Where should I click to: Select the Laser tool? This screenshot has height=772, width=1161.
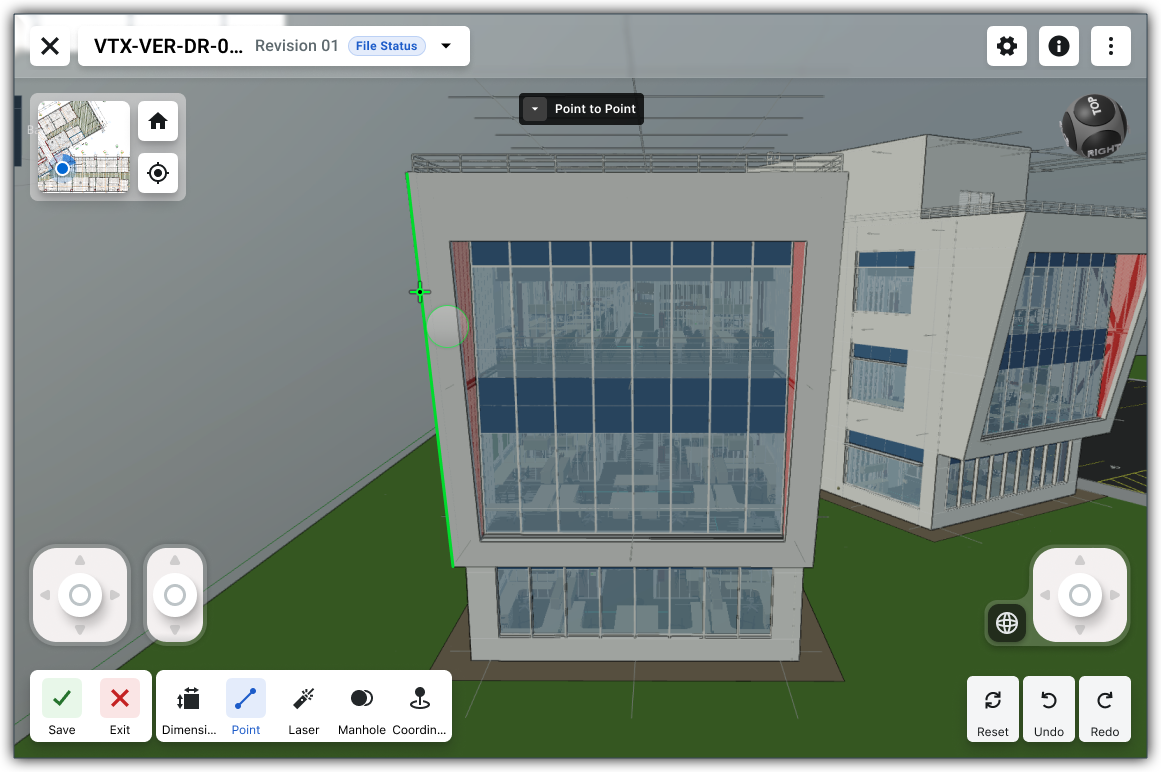click(x=304, y=706)
